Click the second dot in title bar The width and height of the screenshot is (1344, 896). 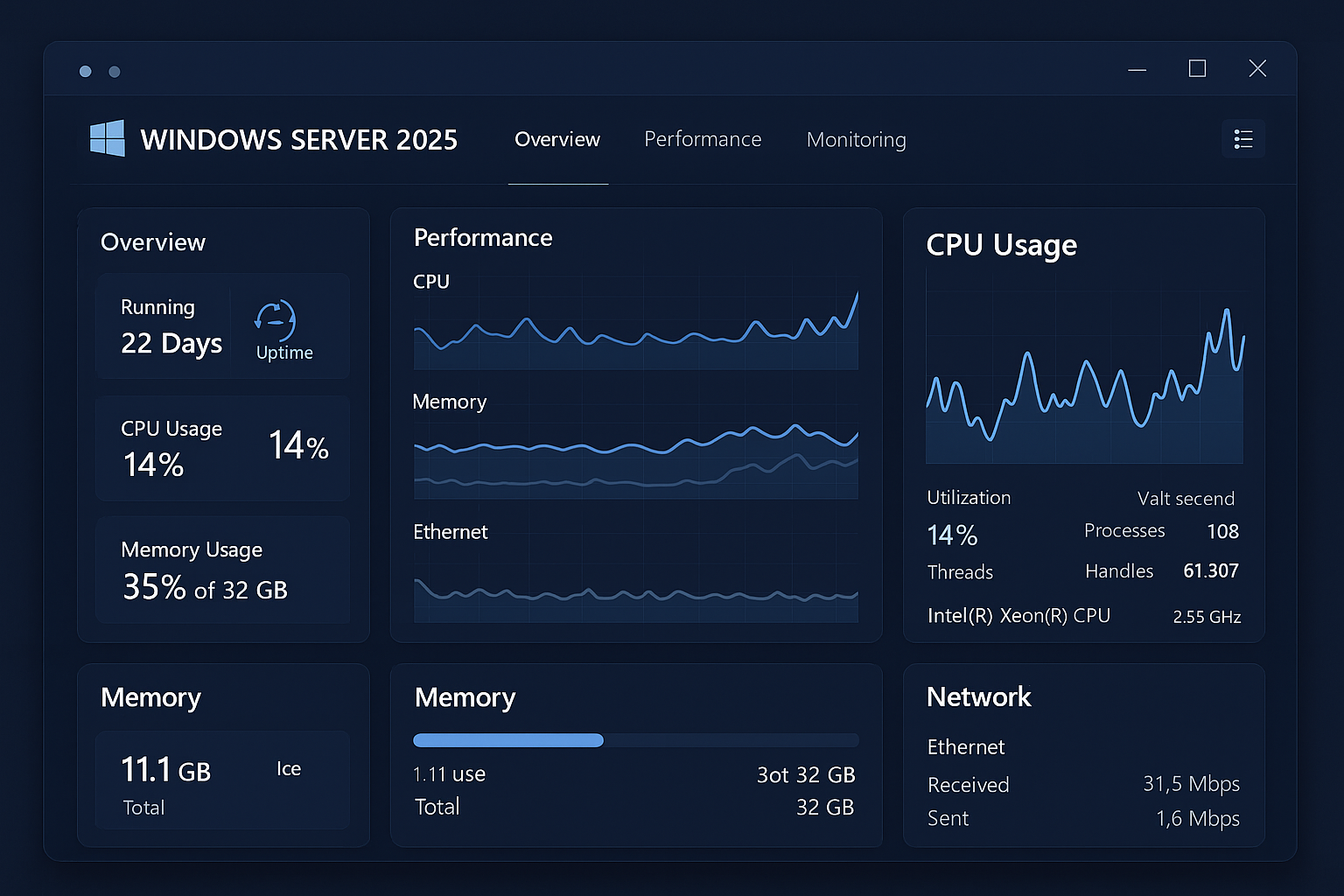point(115,72)
